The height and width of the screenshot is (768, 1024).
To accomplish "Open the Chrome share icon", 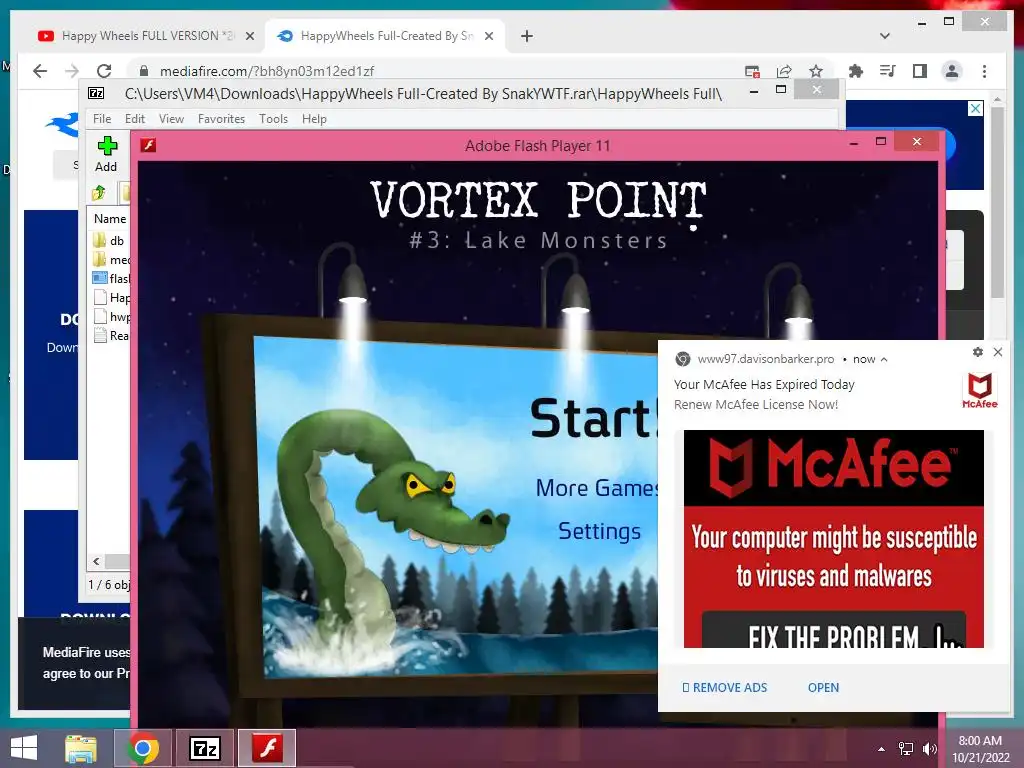I will (x=784, y=71).
